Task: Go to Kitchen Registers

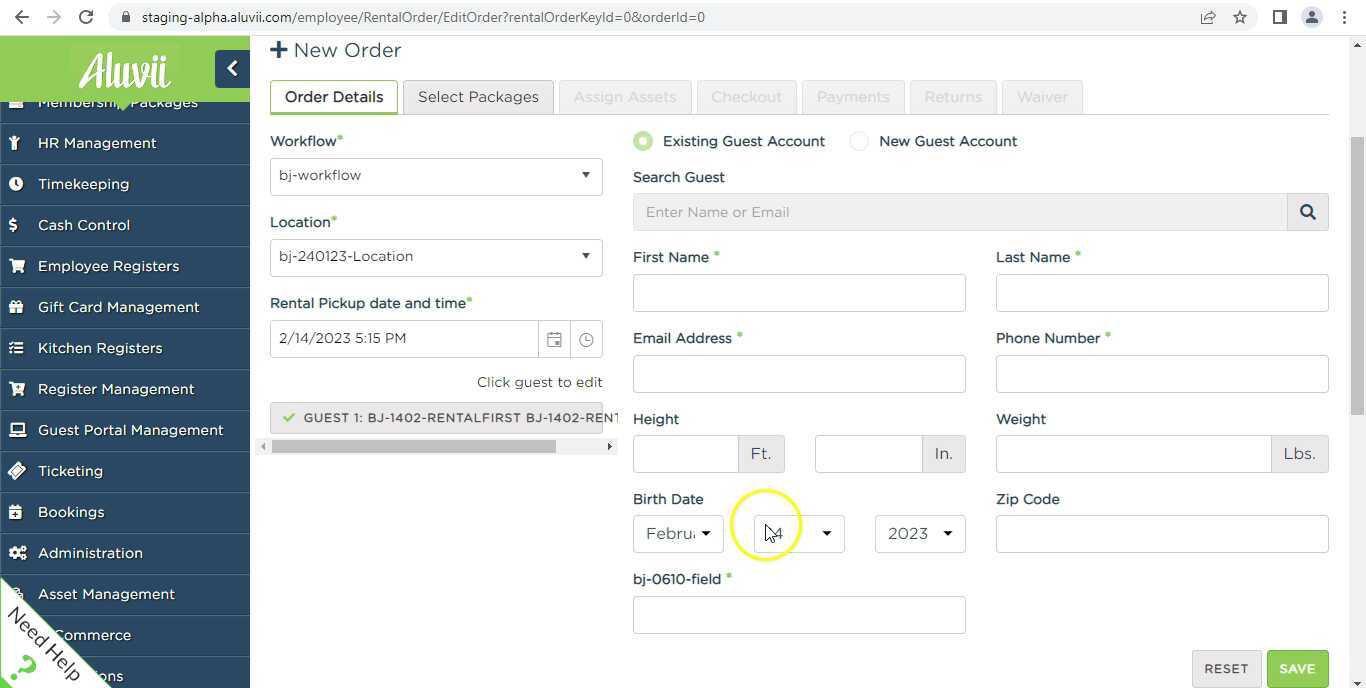Action: 99,348
